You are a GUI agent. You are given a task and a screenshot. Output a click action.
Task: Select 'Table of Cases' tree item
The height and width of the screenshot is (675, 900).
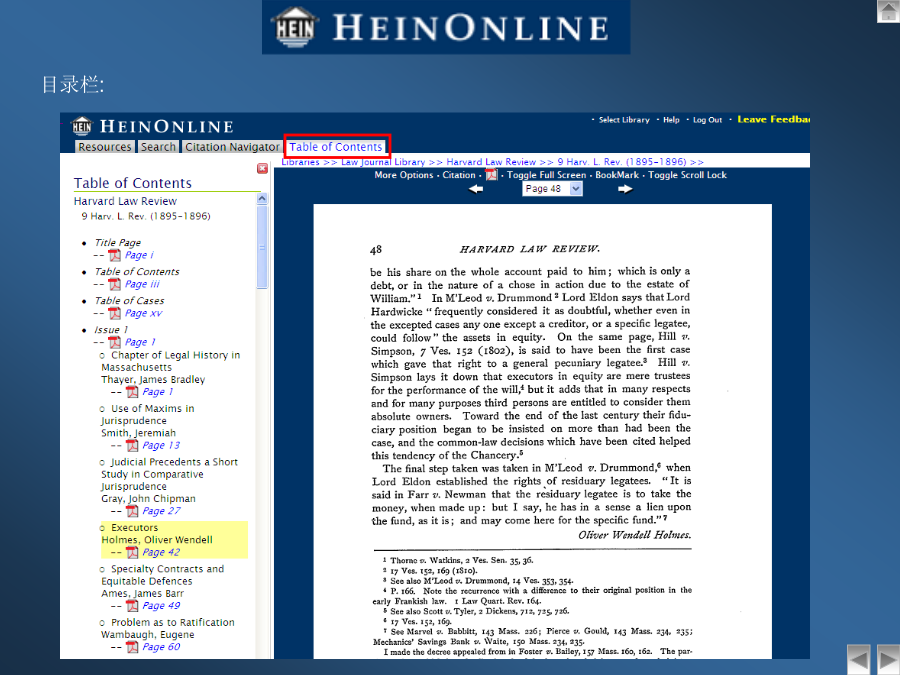[x=129, y=301]
